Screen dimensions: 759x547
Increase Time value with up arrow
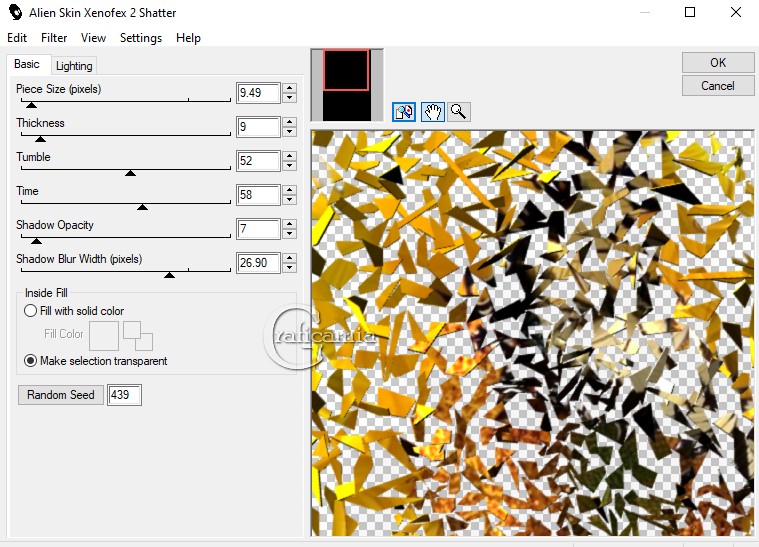pyautogui.click(x=289, y=190)
